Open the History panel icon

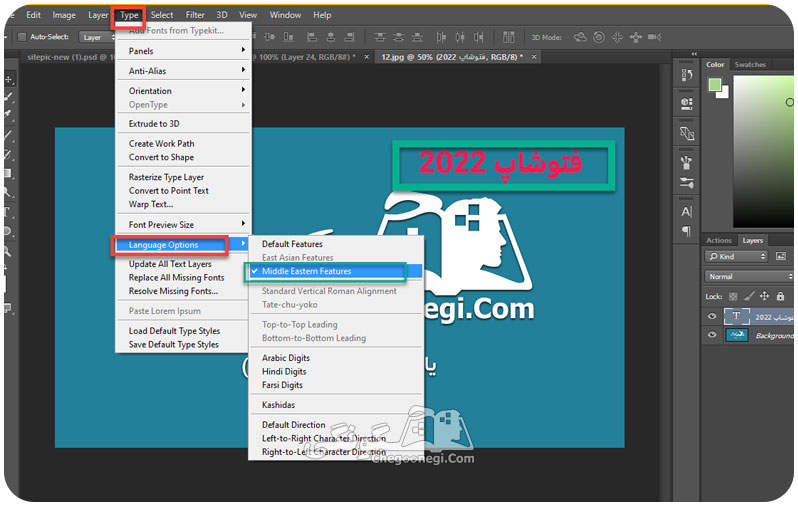tap(687, 75)
